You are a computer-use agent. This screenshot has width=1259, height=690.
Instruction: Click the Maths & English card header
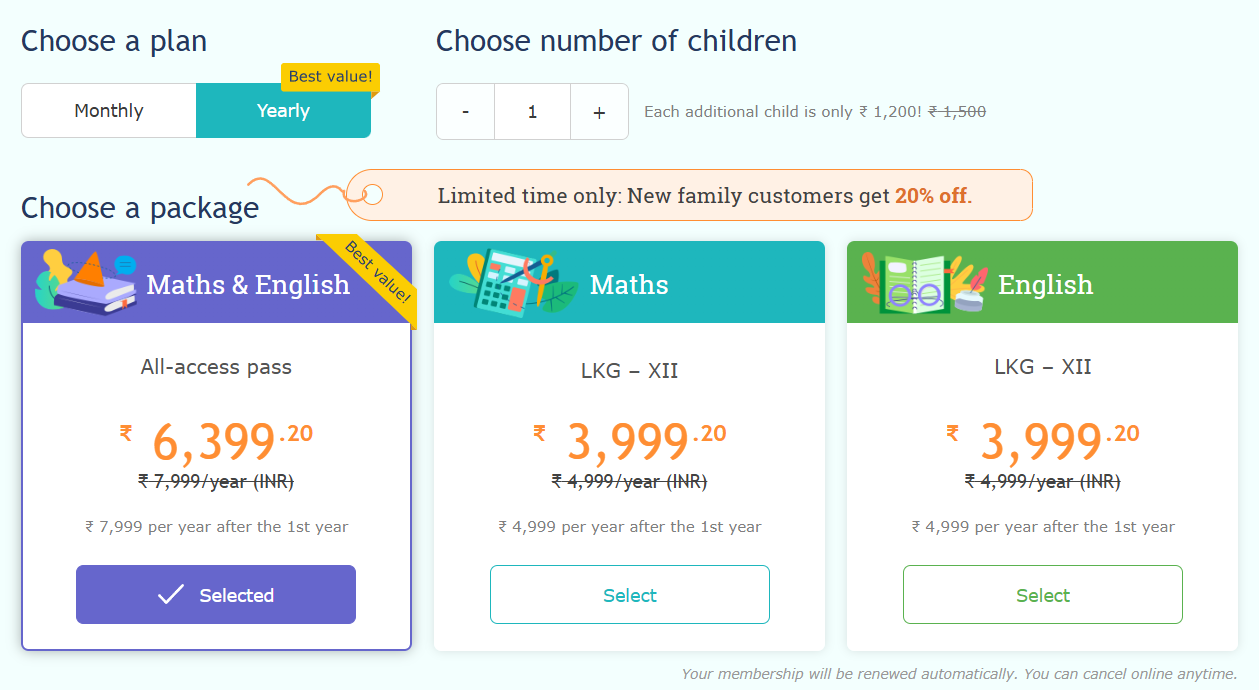tap(248, 285)
